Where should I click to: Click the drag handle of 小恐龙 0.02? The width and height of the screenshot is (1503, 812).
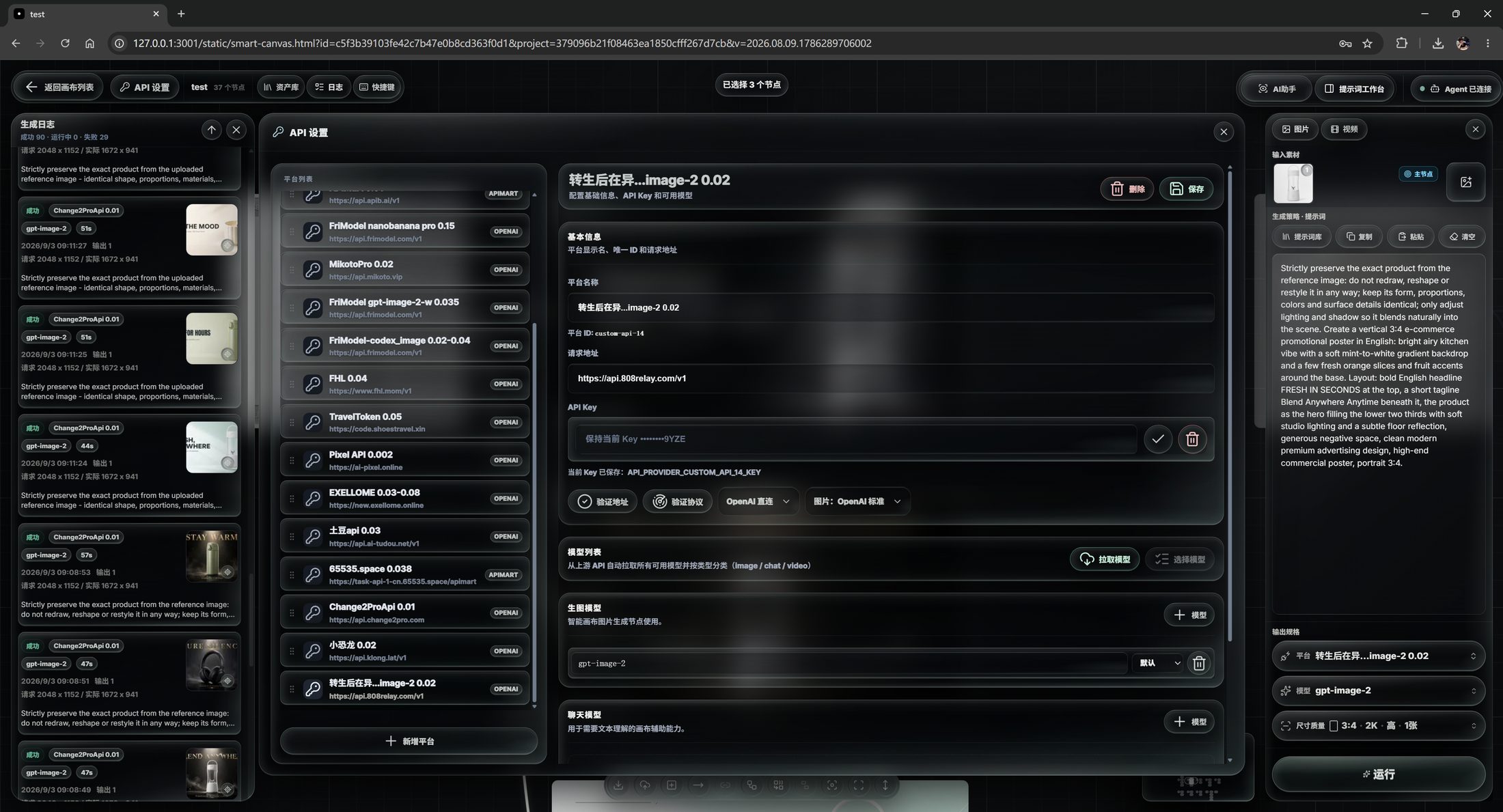pos(292,651)
